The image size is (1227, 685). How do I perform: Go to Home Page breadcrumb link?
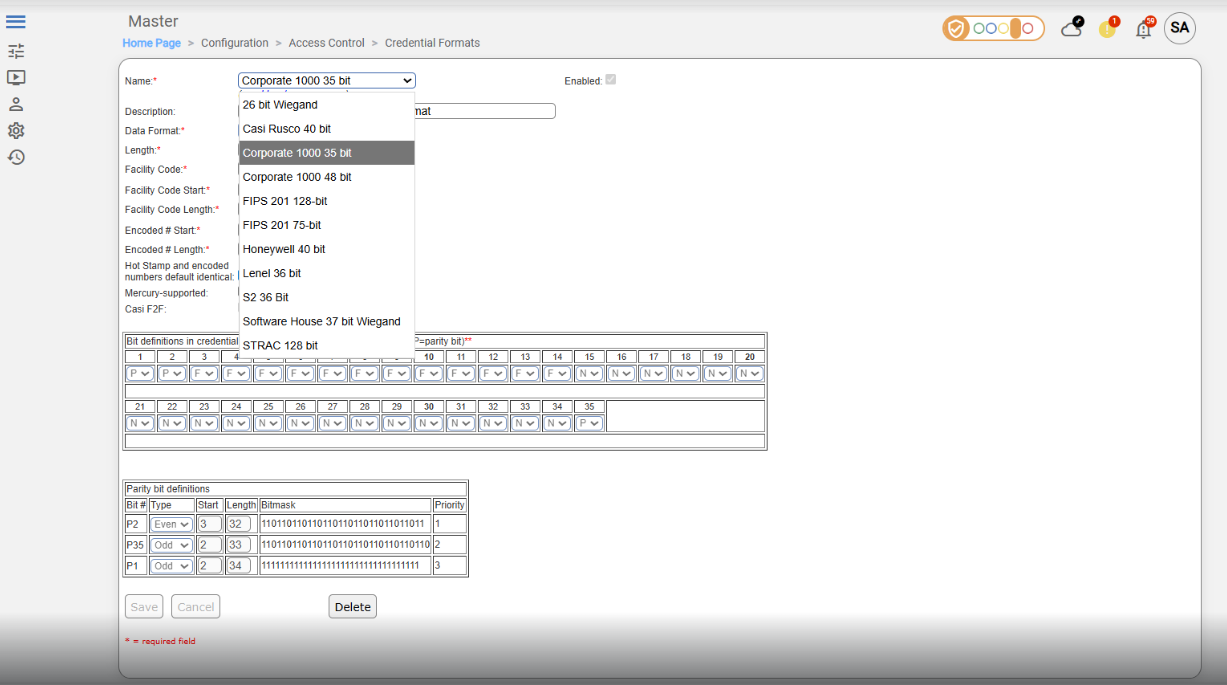(x=152, y=43)
